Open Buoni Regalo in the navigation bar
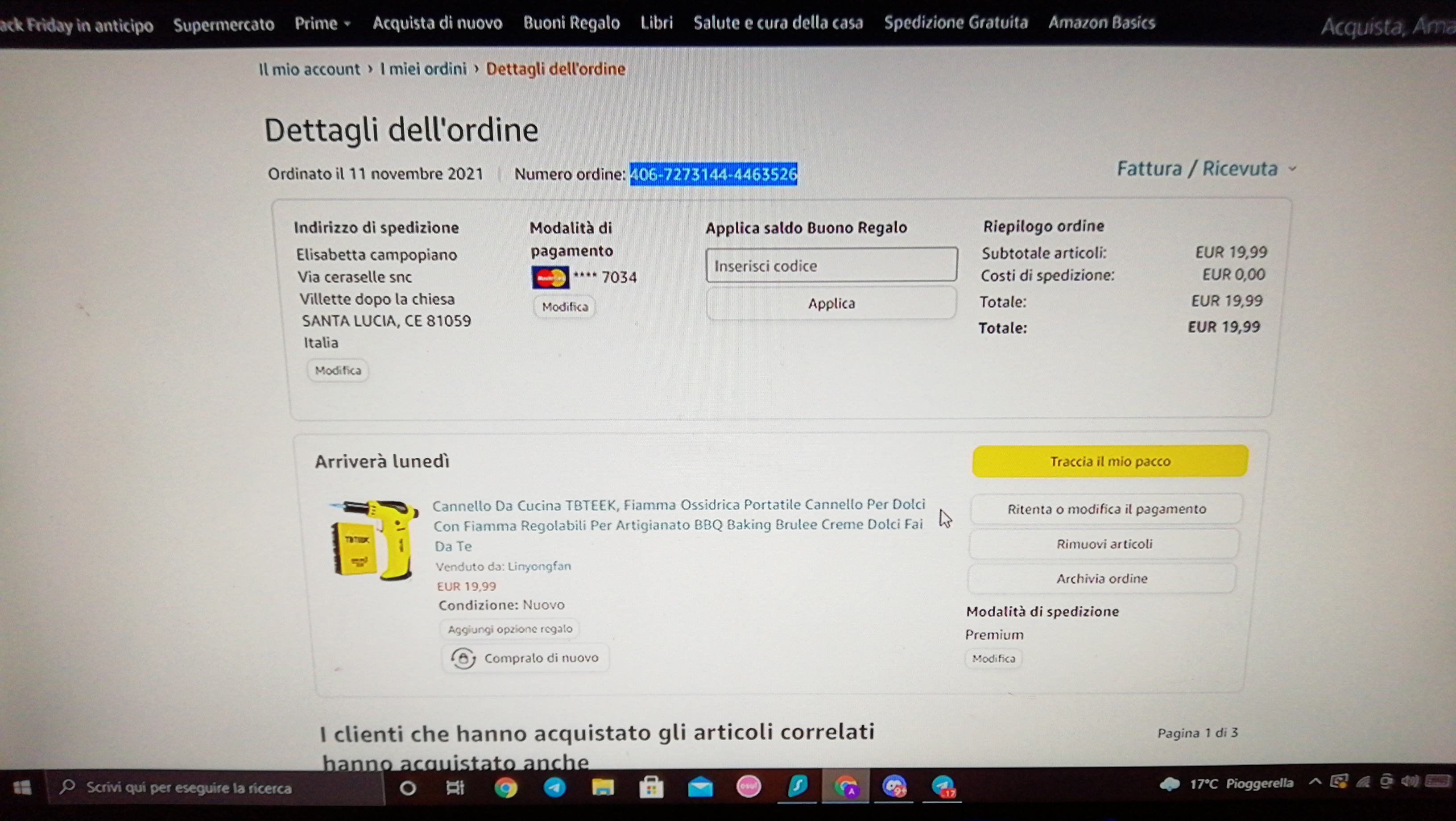Viewport: 1456px width, 821px height. 571,23
